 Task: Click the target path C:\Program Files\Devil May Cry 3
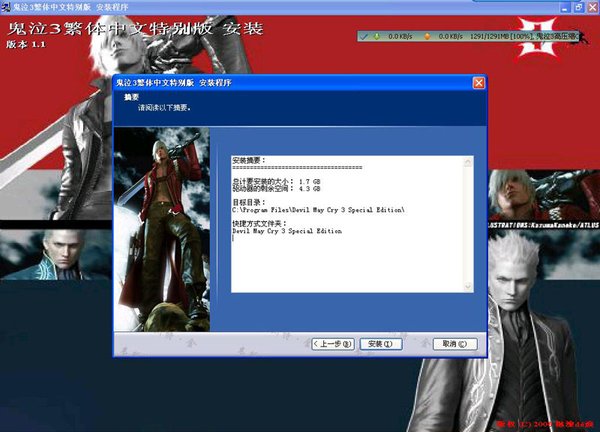point(318,210)
